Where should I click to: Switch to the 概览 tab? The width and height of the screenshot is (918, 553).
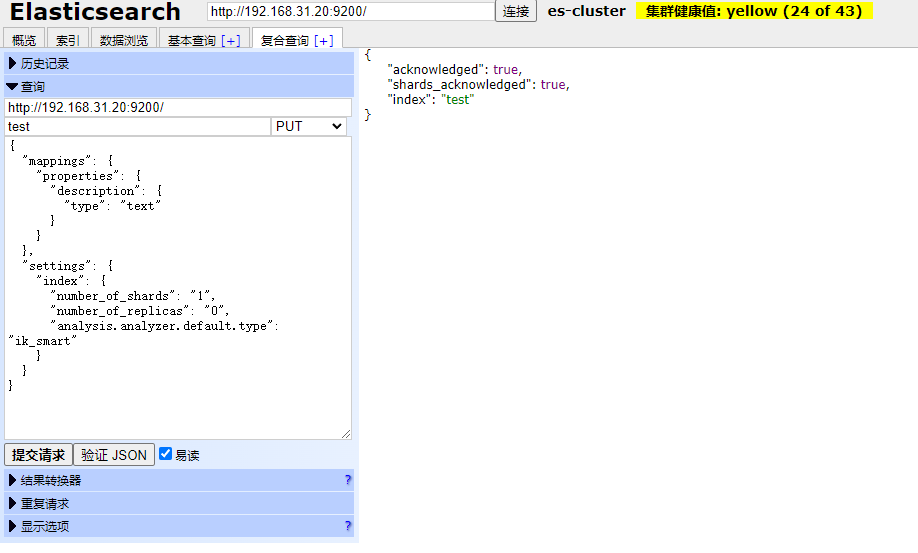click(x=24, y=40)
